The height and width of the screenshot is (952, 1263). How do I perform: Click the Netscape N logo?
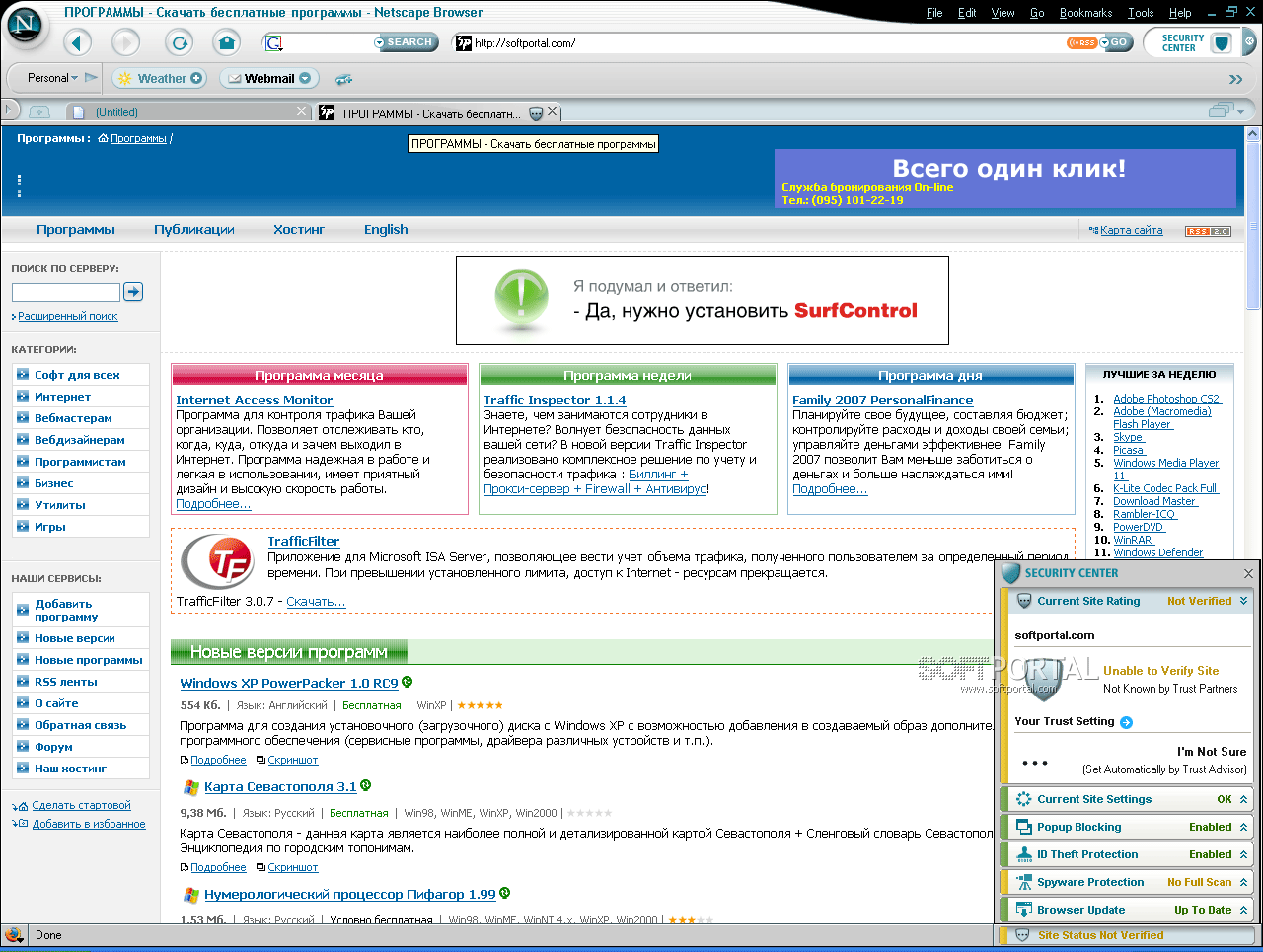point(26,26)
